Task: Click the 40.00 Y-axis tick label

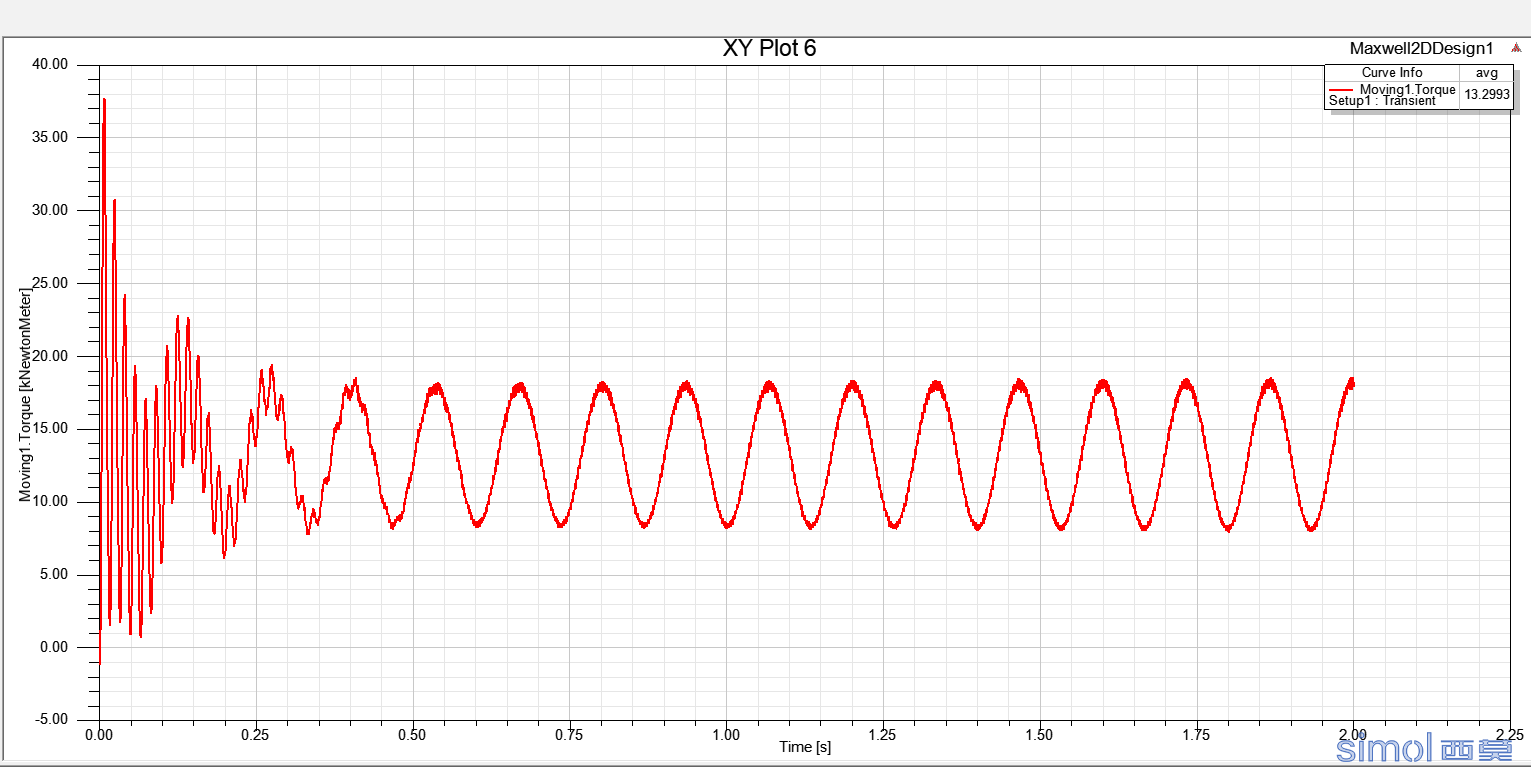Action: (50, 64)
